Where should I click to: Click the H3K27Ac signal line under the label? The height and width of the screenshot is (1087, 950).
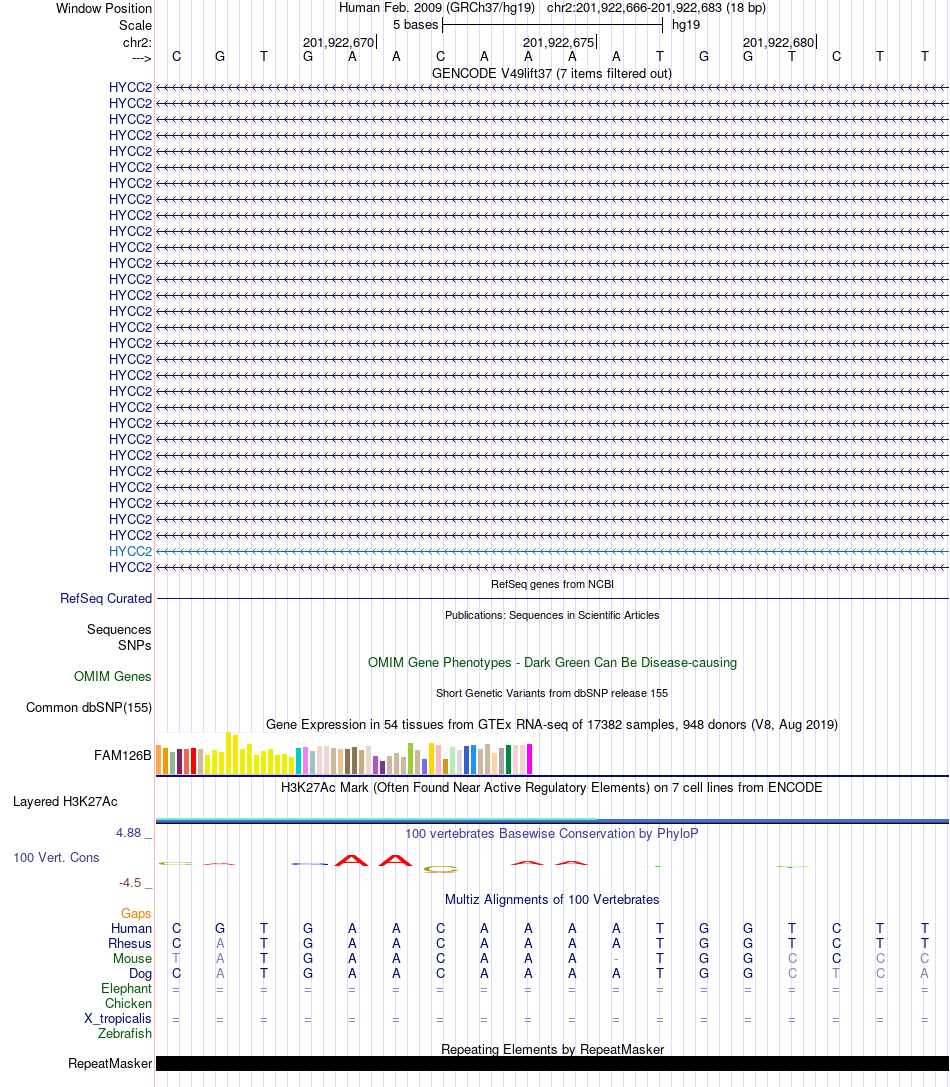[x=552, y=821]
